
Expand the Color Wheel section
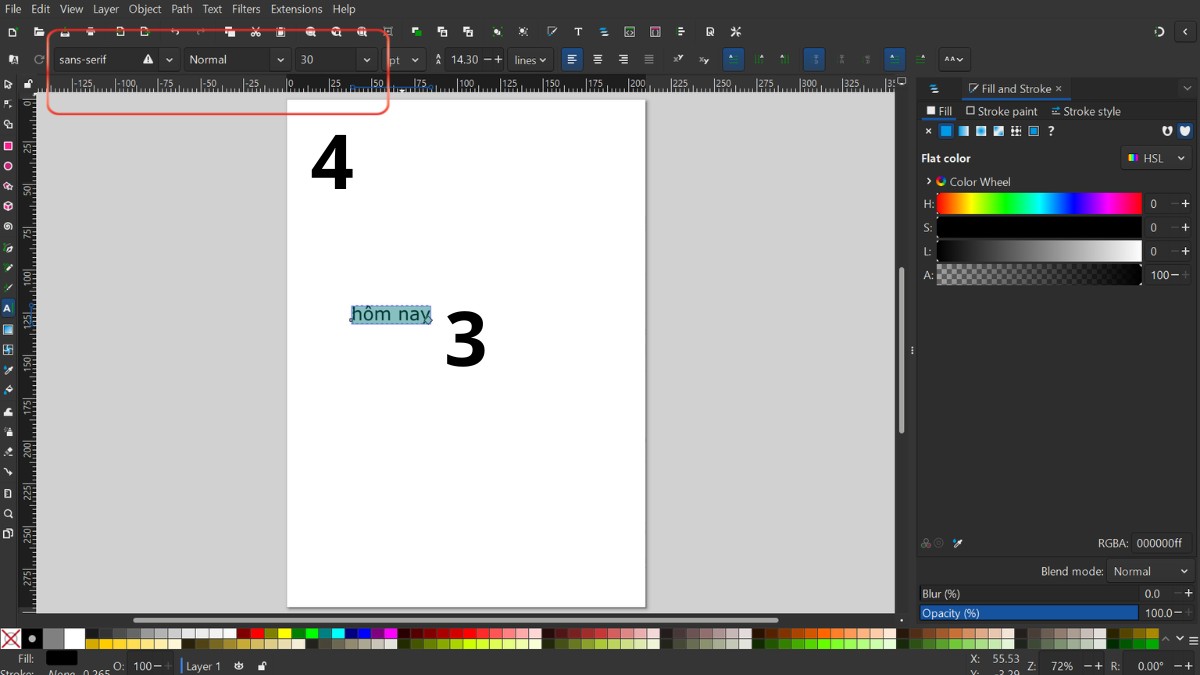(x=931, y=181)
